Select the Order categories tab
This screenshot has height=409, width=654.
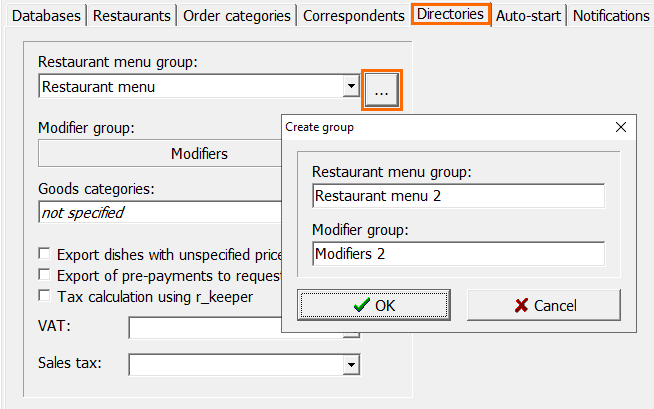click(236, 16)
